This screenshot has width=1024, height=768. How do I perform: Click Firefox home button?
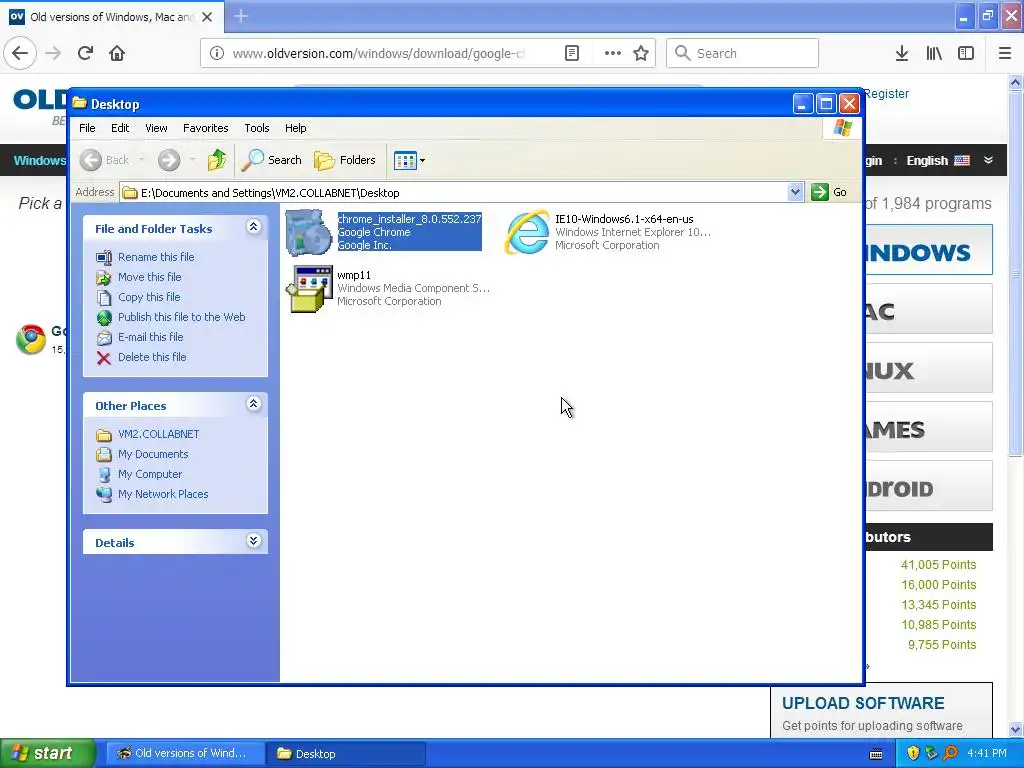117,53
